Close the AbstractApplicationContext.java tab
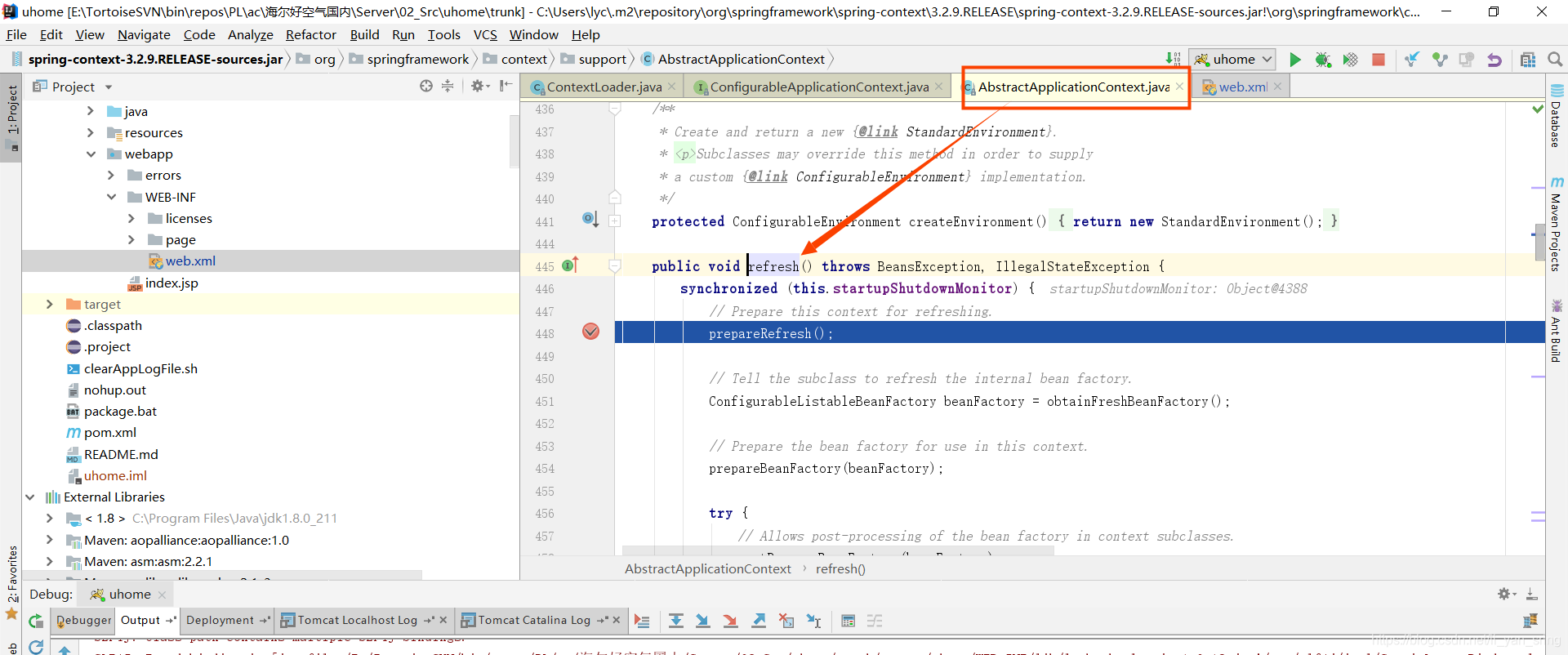 (x=1179, y=86)
